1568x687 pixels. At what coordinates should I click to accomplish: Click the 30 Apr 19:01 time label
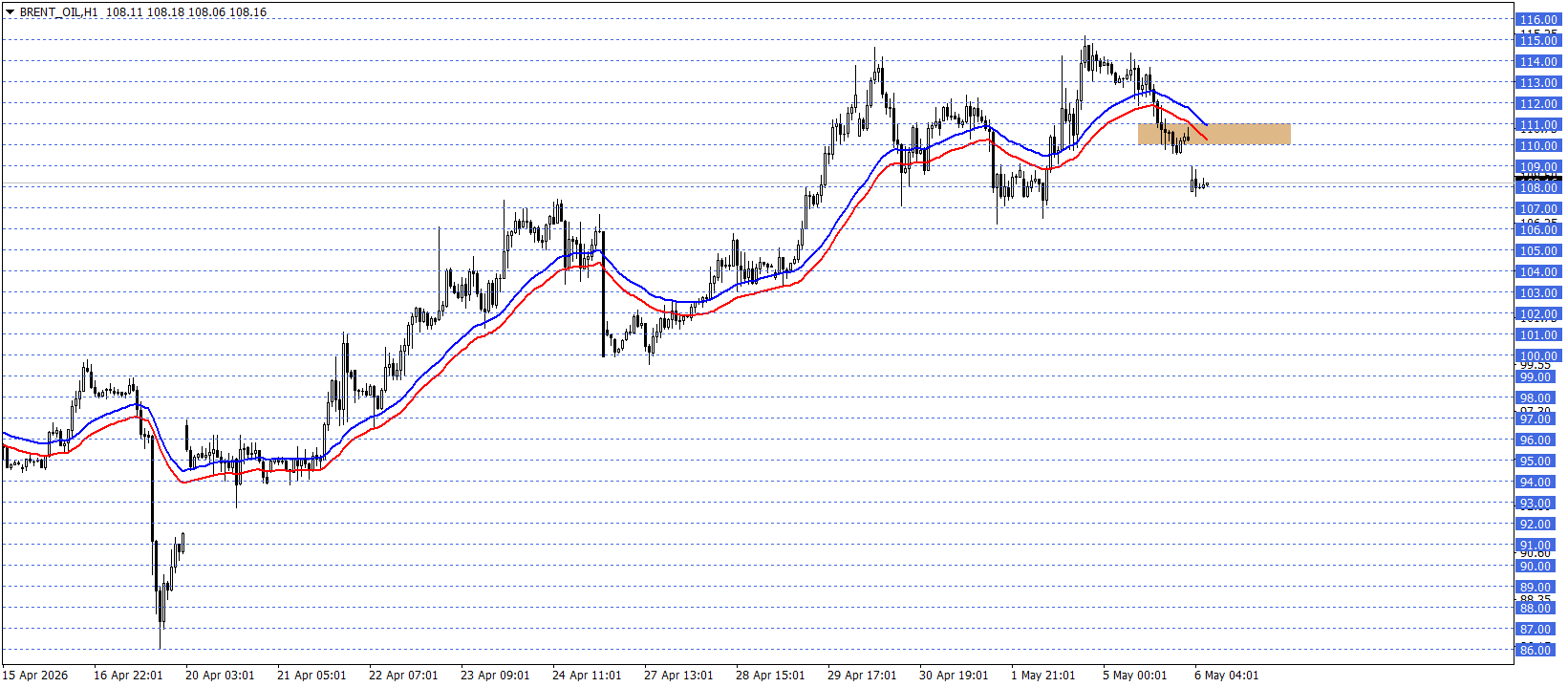click(x=954, y=676)
